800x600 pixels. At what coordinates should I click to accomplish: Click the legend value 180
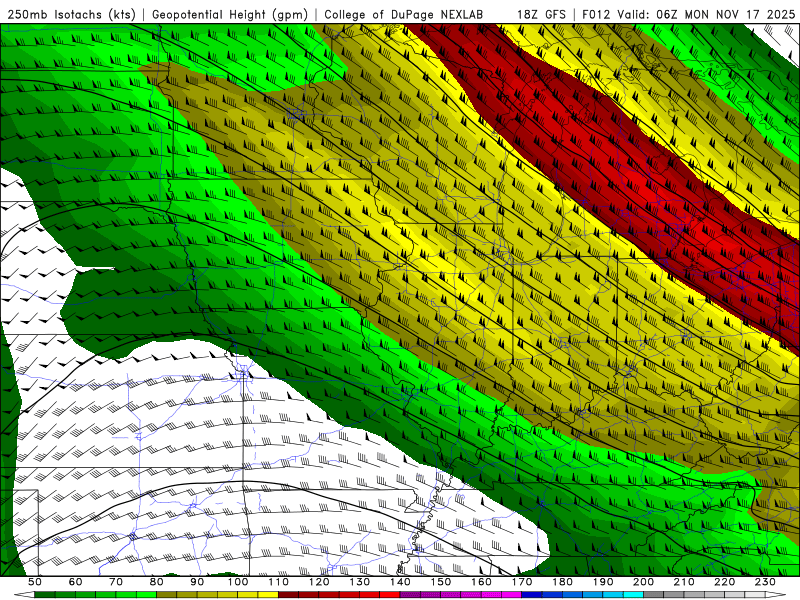click(x=562, y=582)
